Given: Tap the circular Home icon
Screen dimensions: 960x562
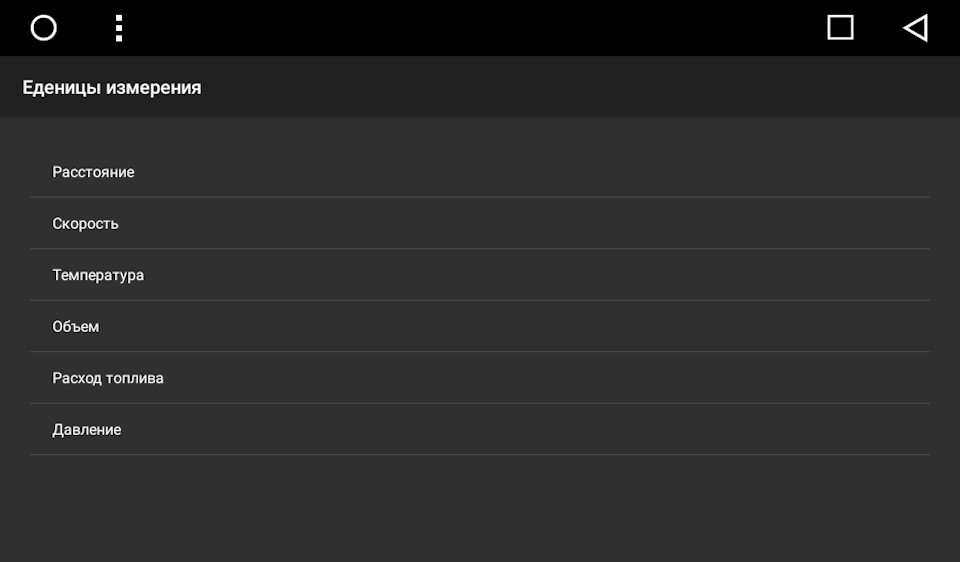Looking at the screenshot, I should point(43,28).
